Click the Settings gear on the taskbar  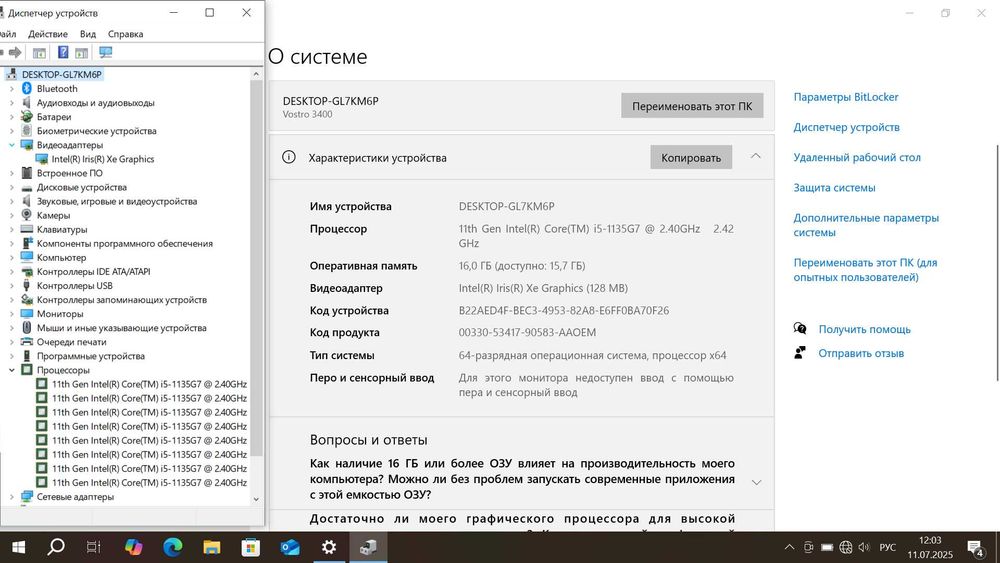329,547
